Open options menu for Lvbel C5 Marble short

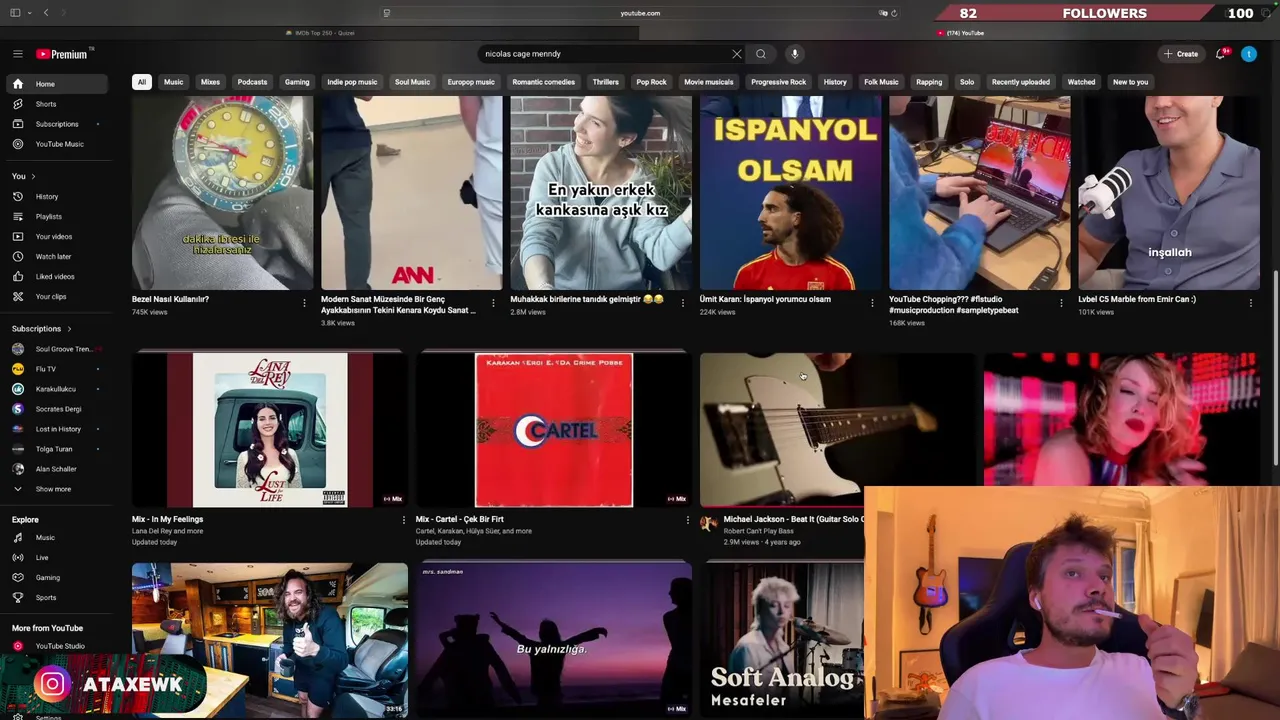click(x=1251, y=302)
